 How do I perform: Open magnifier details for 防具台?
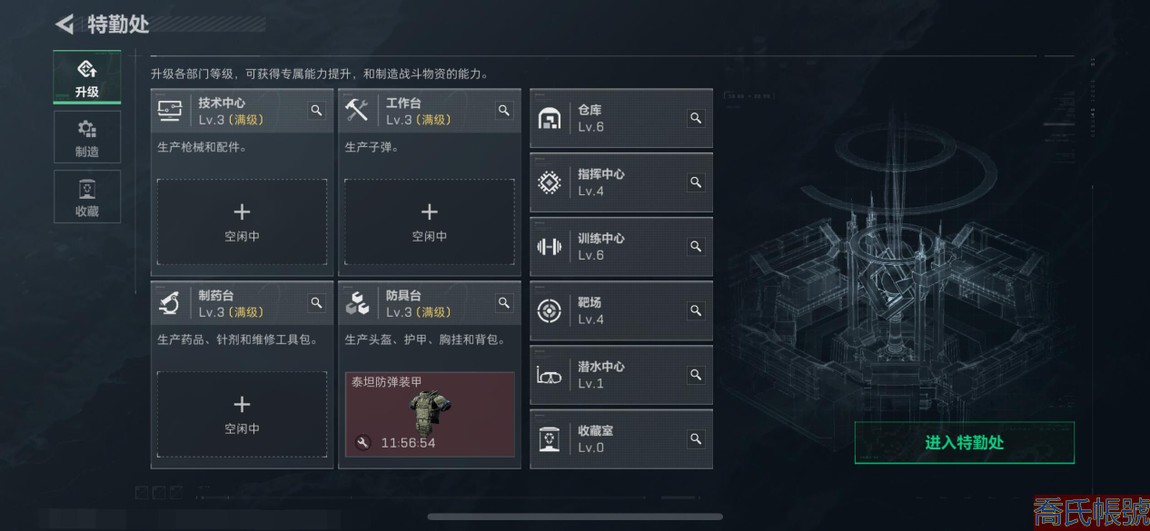(504, 303)
